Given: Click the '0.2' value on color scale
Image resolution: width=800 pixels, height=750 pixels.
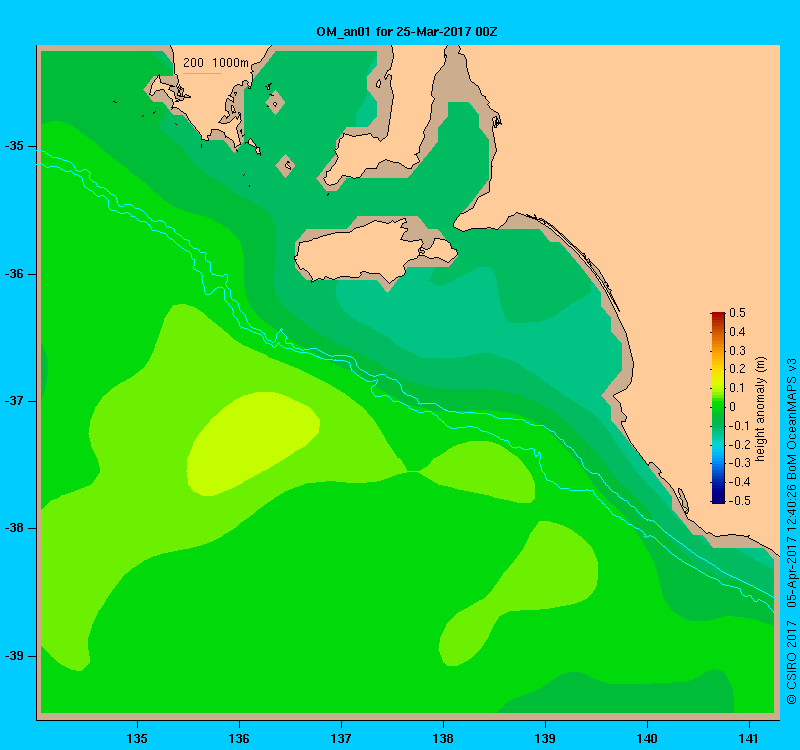Looking at the screenshot, I should click(737, 369).
